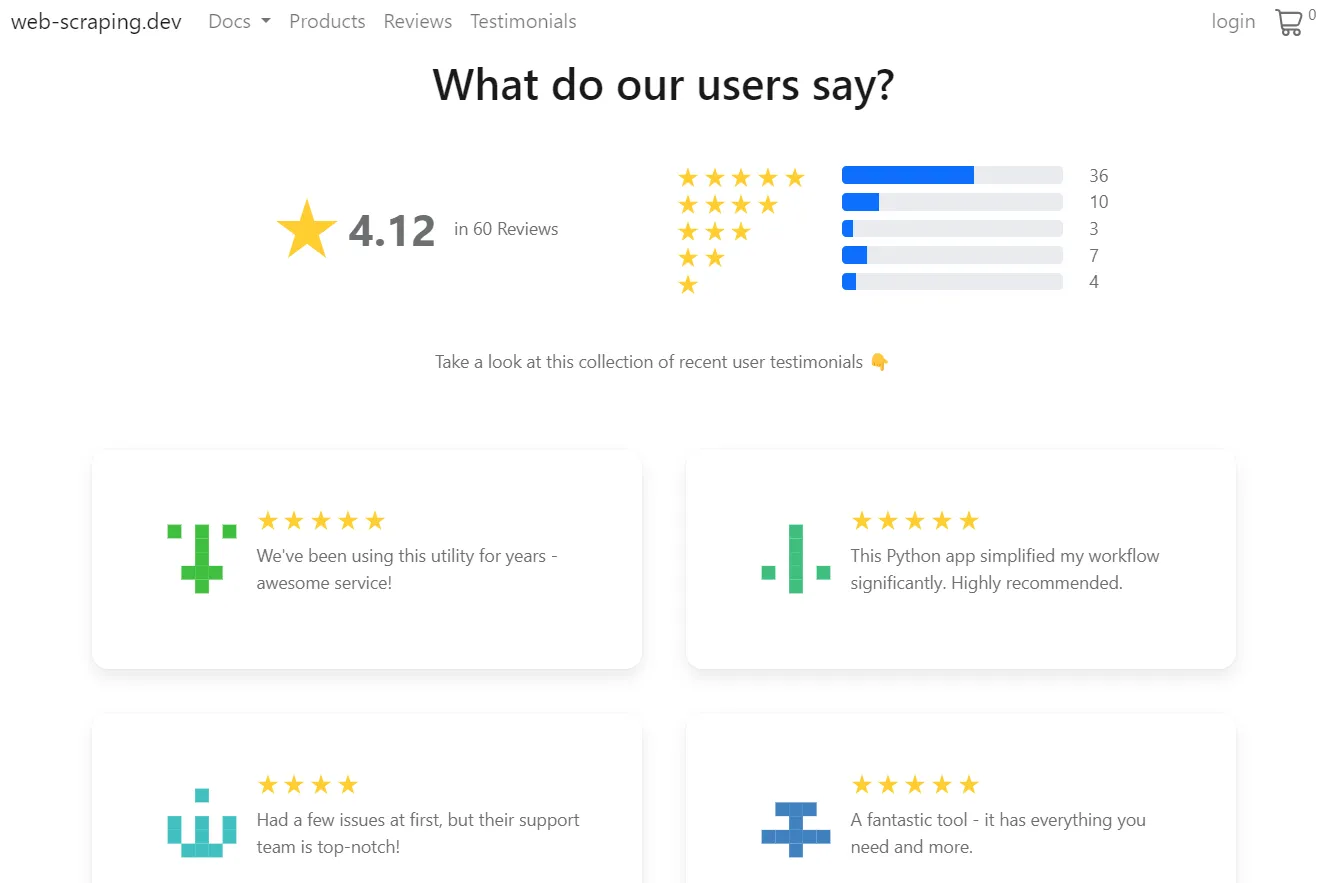
Task: Open the login link
Action: [x=1233, y=21]
